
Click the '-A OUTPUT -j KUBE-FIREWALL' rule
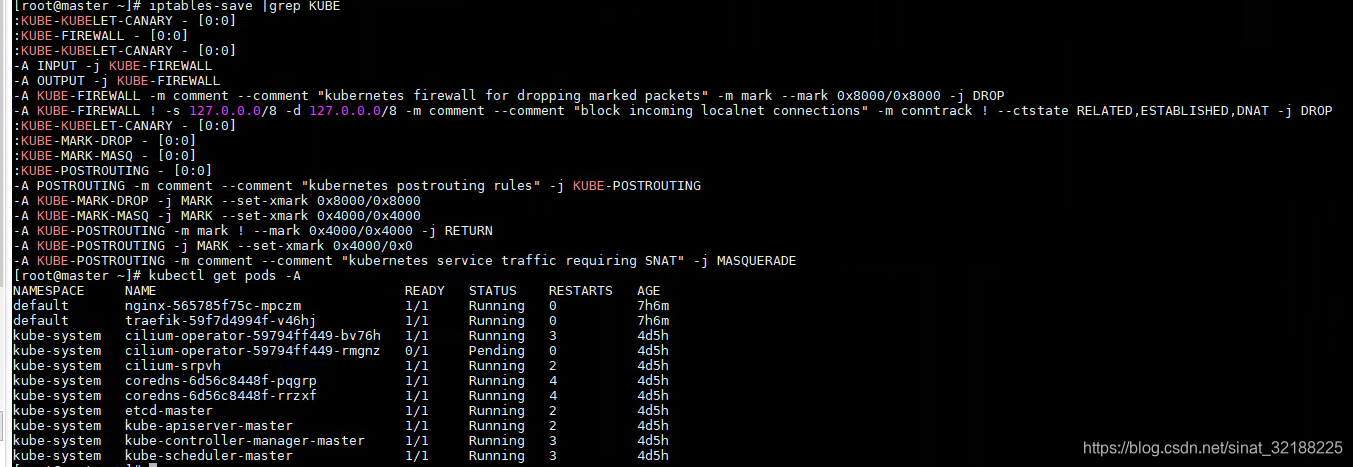coord(117,80)
